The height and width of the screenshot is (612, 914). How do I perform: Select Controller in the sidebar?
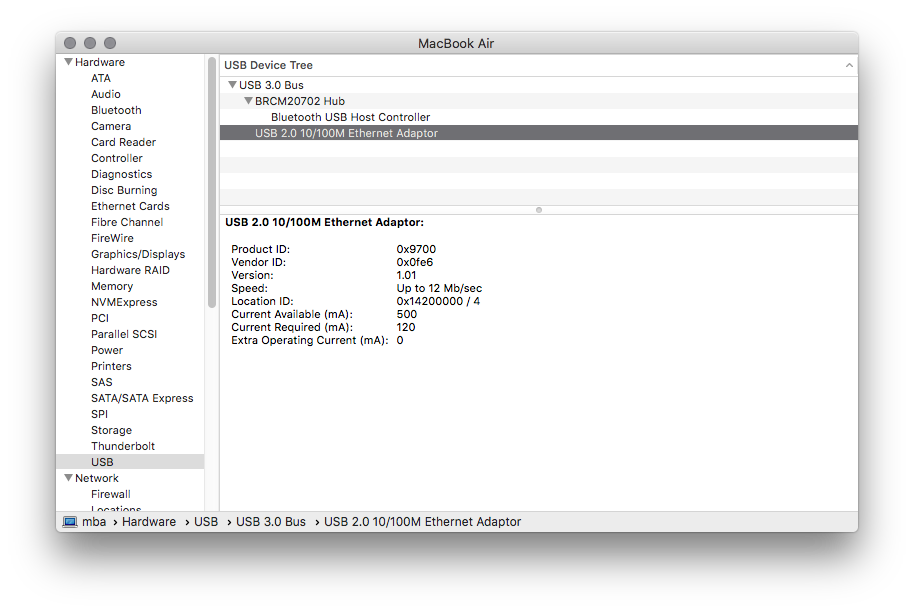tap(117, 158)
